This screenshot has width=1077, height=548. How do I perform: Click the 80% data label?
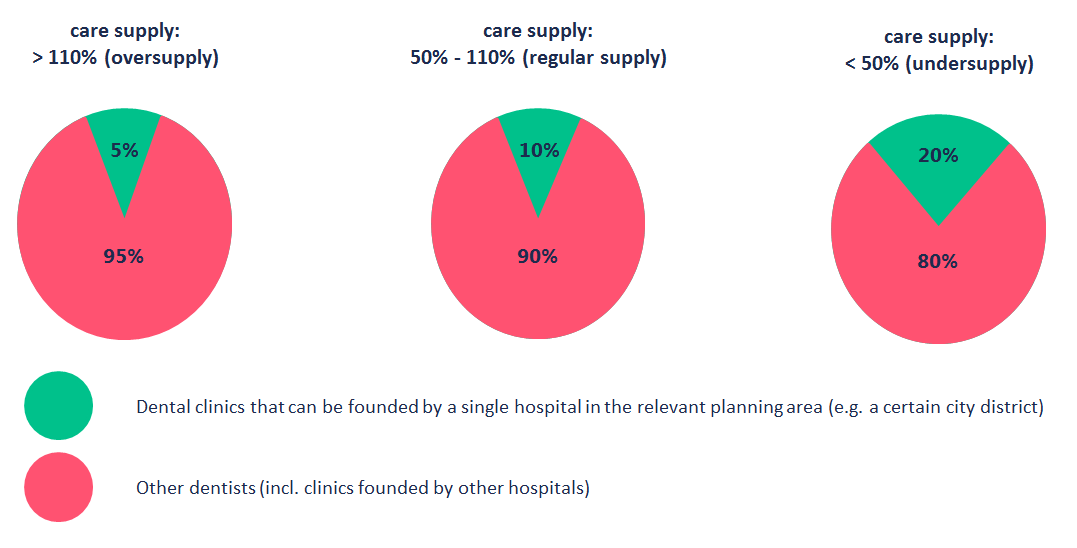(938, 262)
